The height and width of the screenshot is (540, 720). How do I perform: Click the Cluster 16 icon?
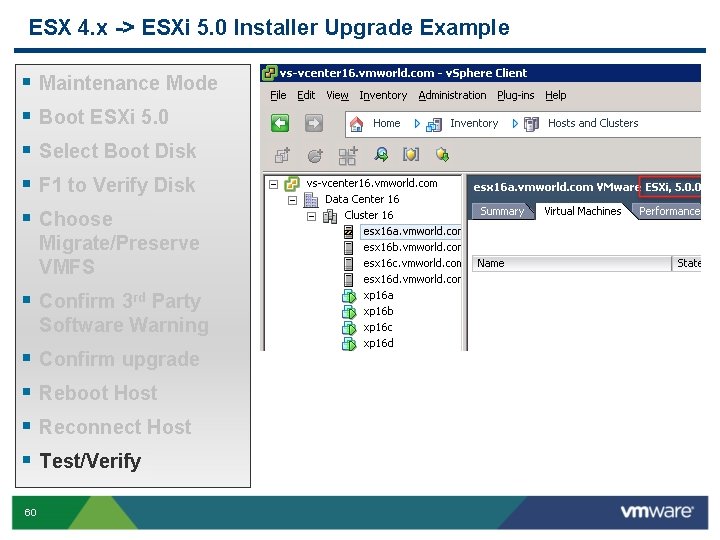click(x=330, y=215)
